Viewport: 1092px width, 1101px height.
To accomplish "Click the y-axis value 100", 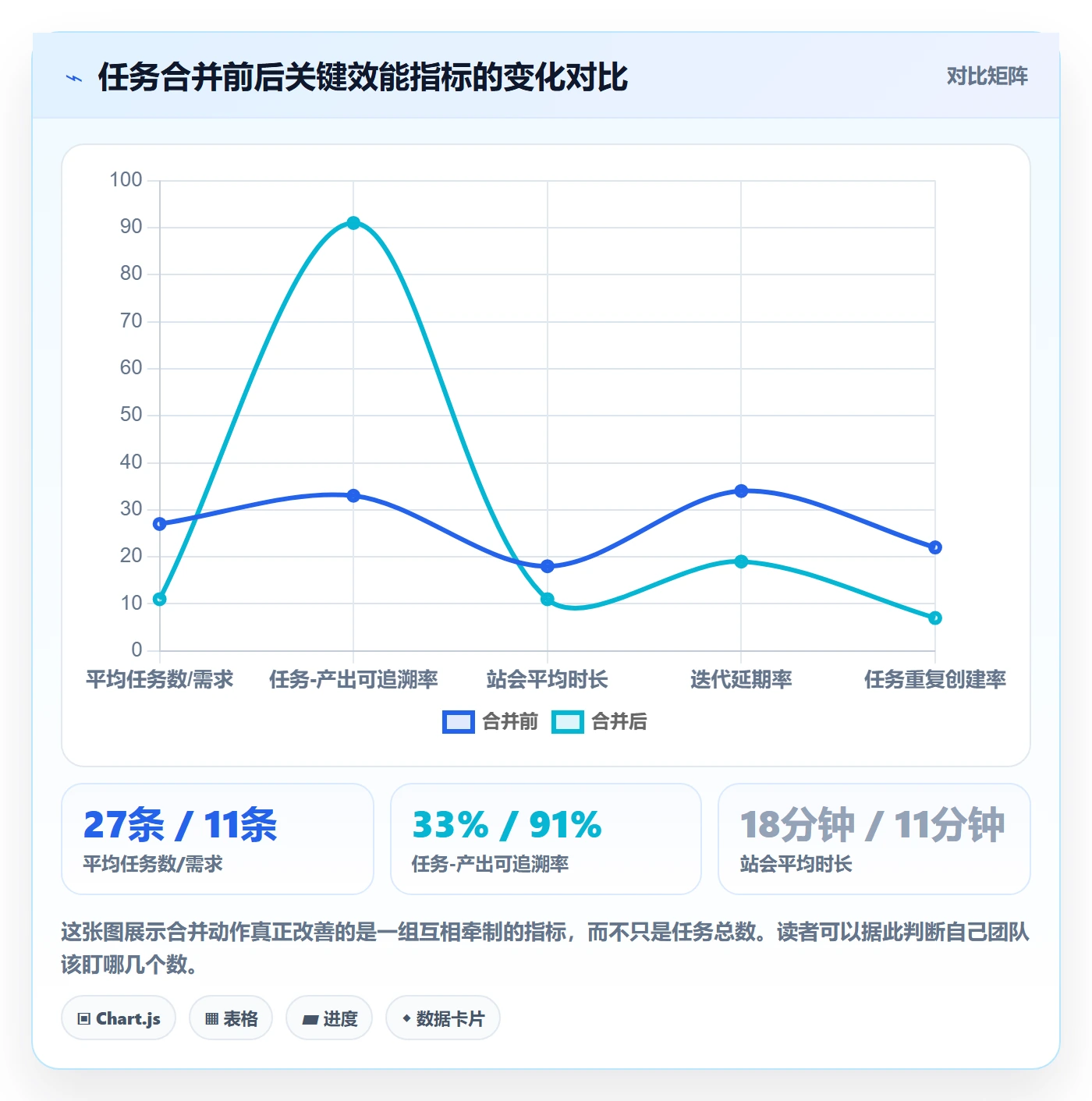I will click(126, 180).
